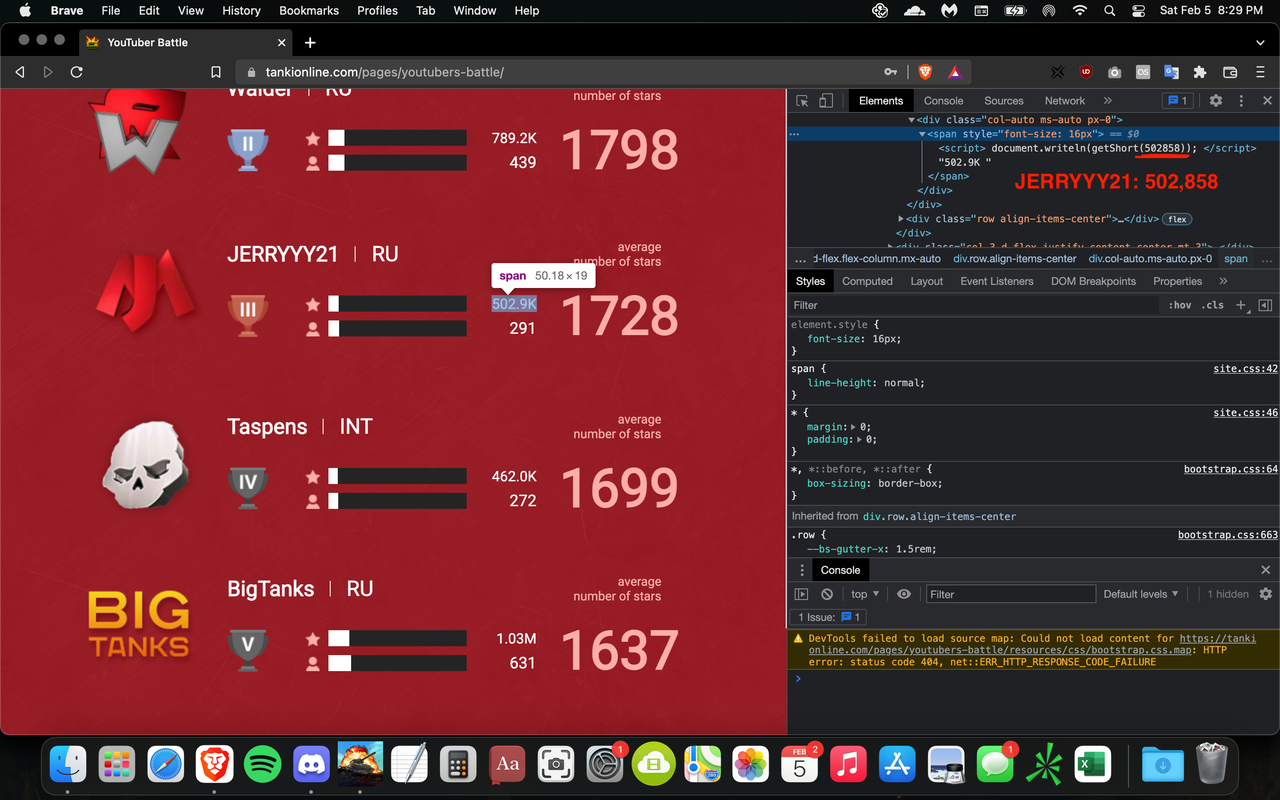This screenshot has height=800, width=1280.
Task: Add a new style rule with the plus icon
Action: (1240, 305)
